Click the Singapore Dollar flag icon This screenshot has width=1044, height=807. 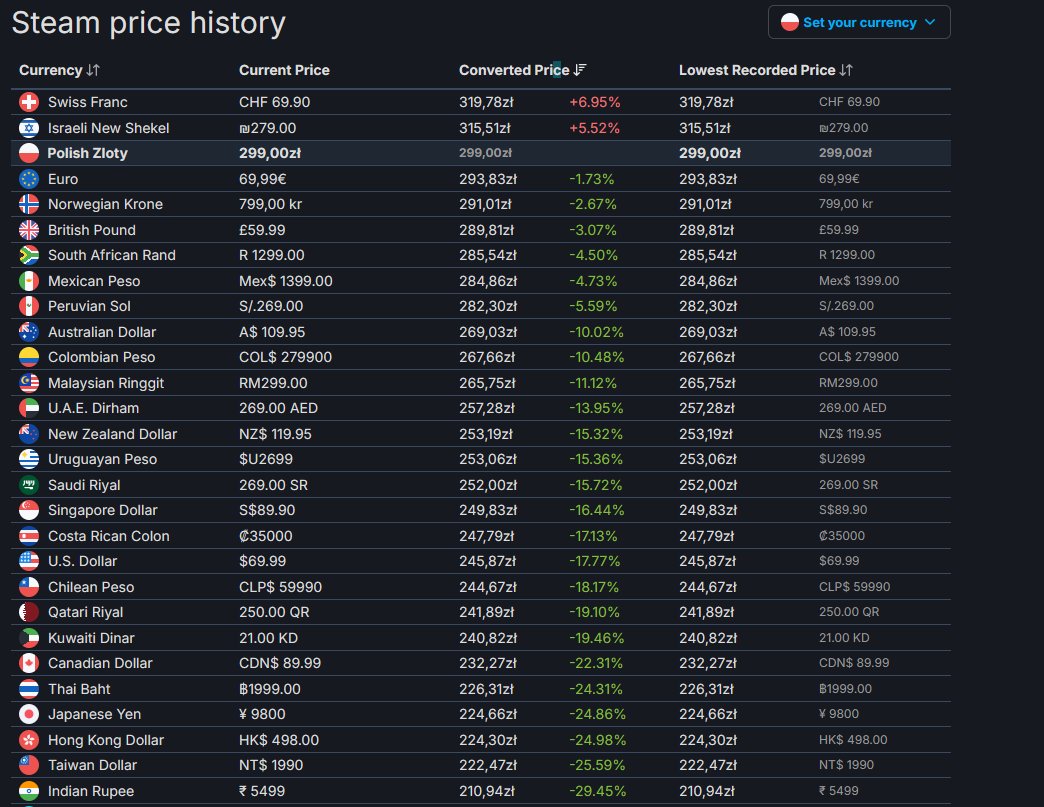point(29,510)
